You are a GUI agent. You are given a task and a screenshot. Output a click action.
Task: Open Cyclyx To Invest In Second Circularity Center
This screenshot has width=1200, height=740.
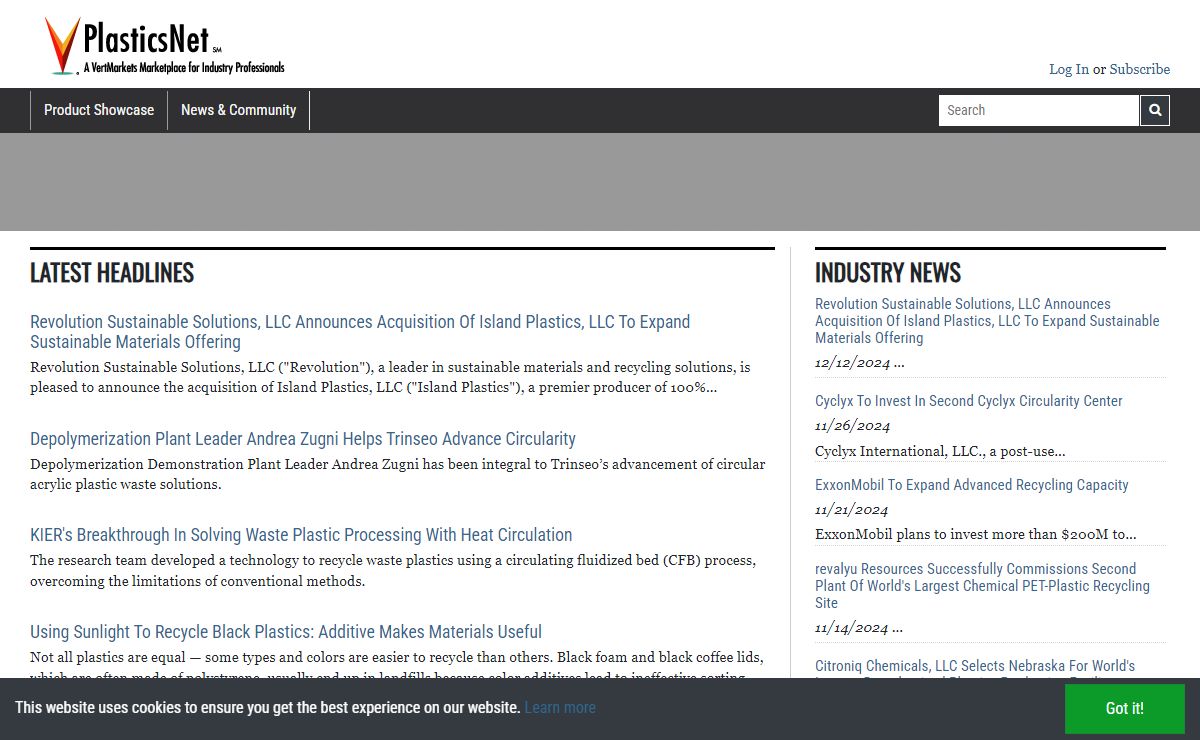point(969,401)
